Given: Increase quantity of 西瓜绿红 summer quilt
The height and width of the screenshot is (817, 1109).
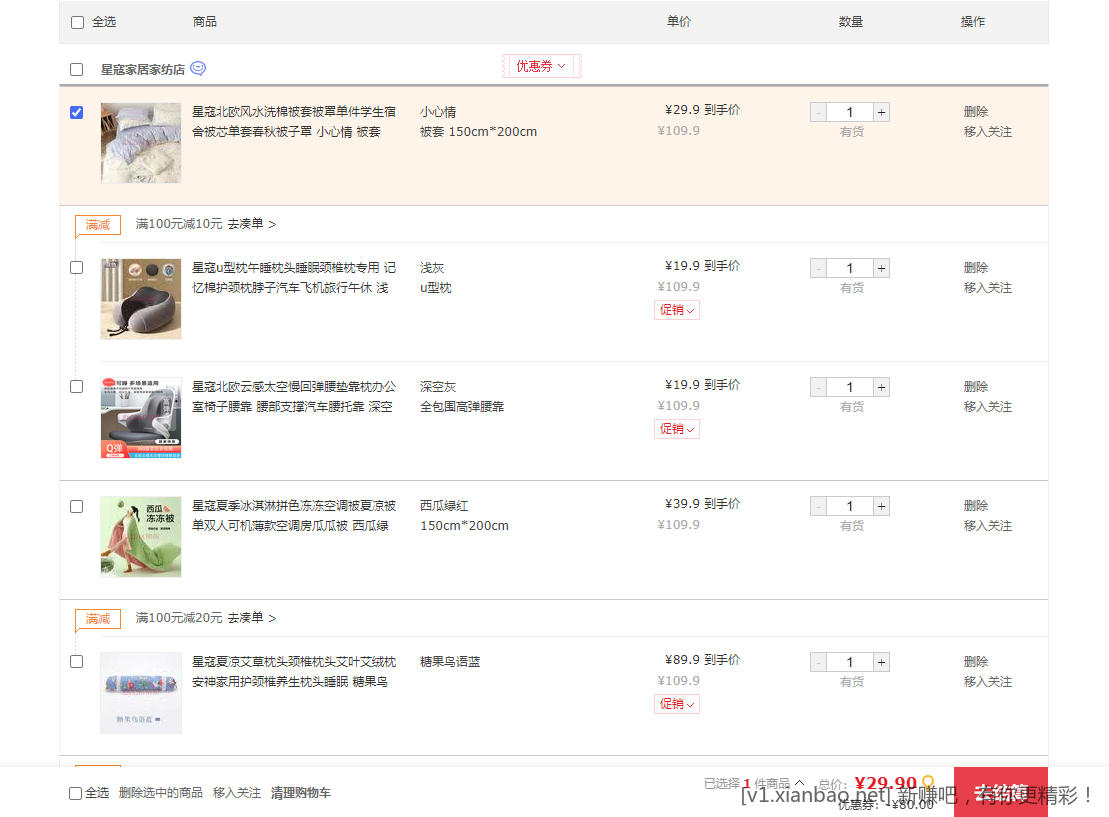Looking at the screenshot, I should (881, 506).
